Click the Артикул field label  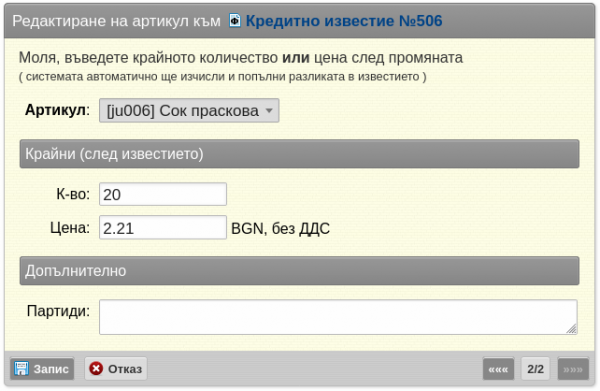pos(57,110)
